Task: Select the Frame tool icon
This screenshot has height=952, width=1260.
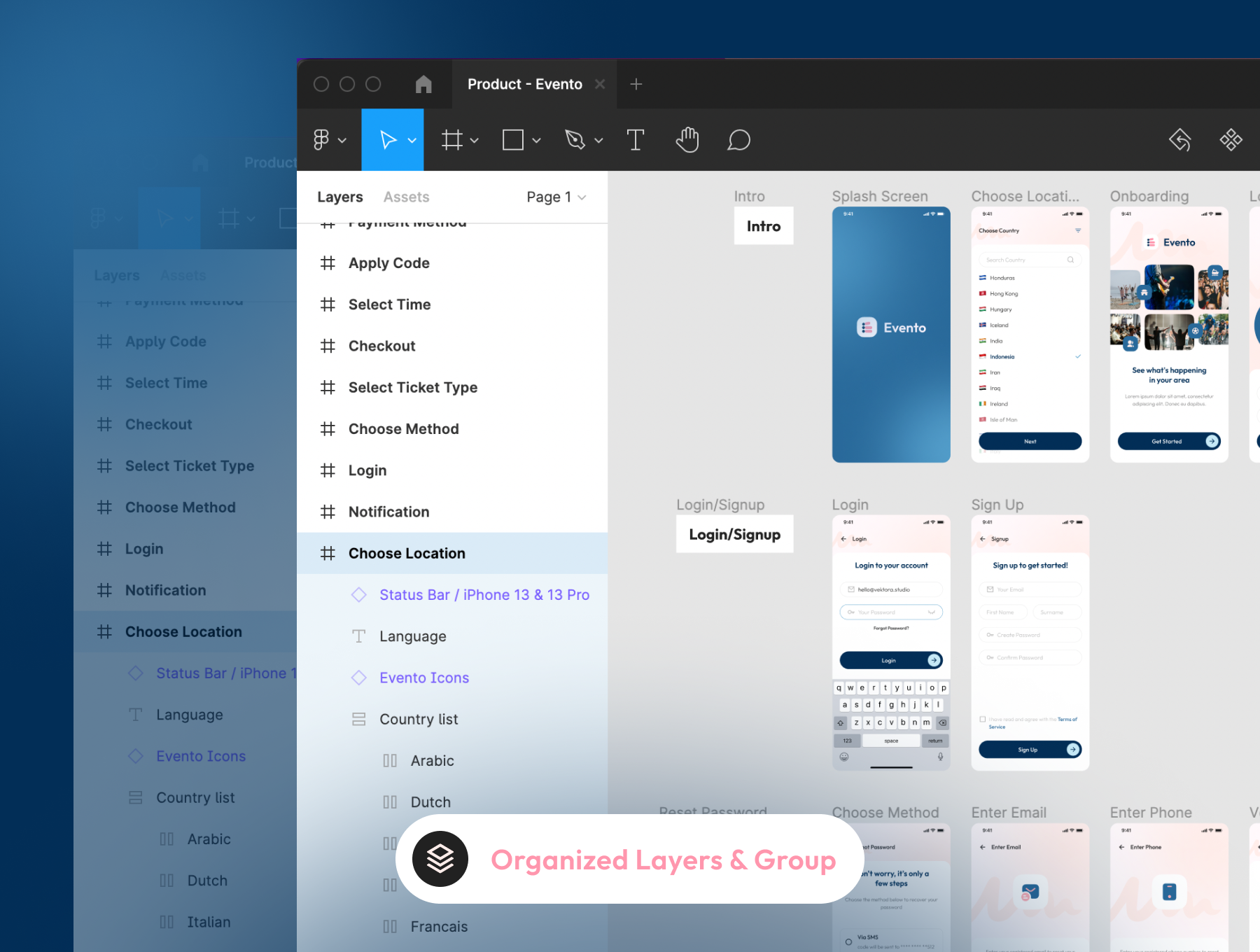Action: point(452,140)
